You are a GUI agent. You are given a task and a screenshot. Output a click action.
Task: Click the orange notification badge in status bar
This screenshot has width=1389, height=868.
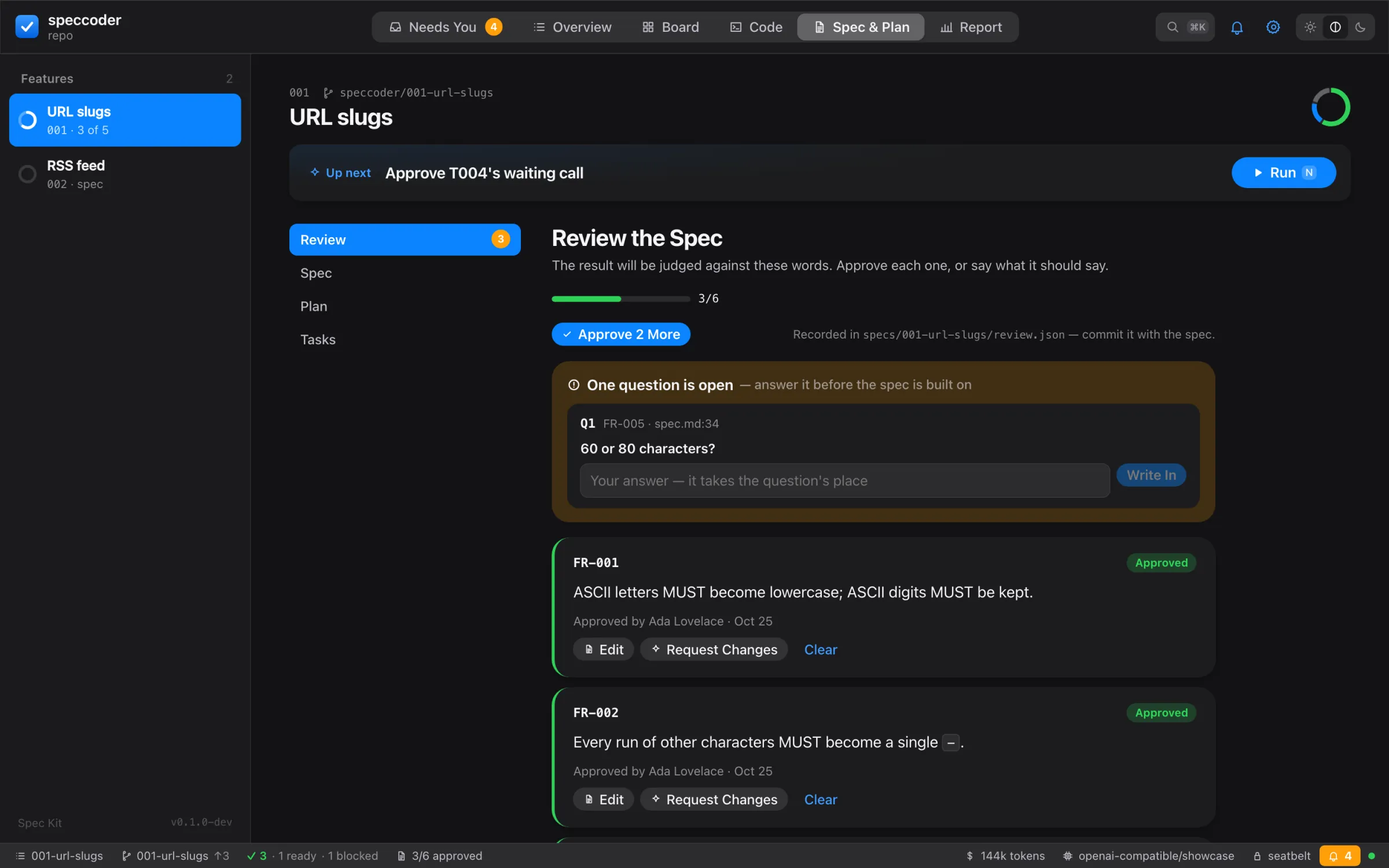(1340, 856)
